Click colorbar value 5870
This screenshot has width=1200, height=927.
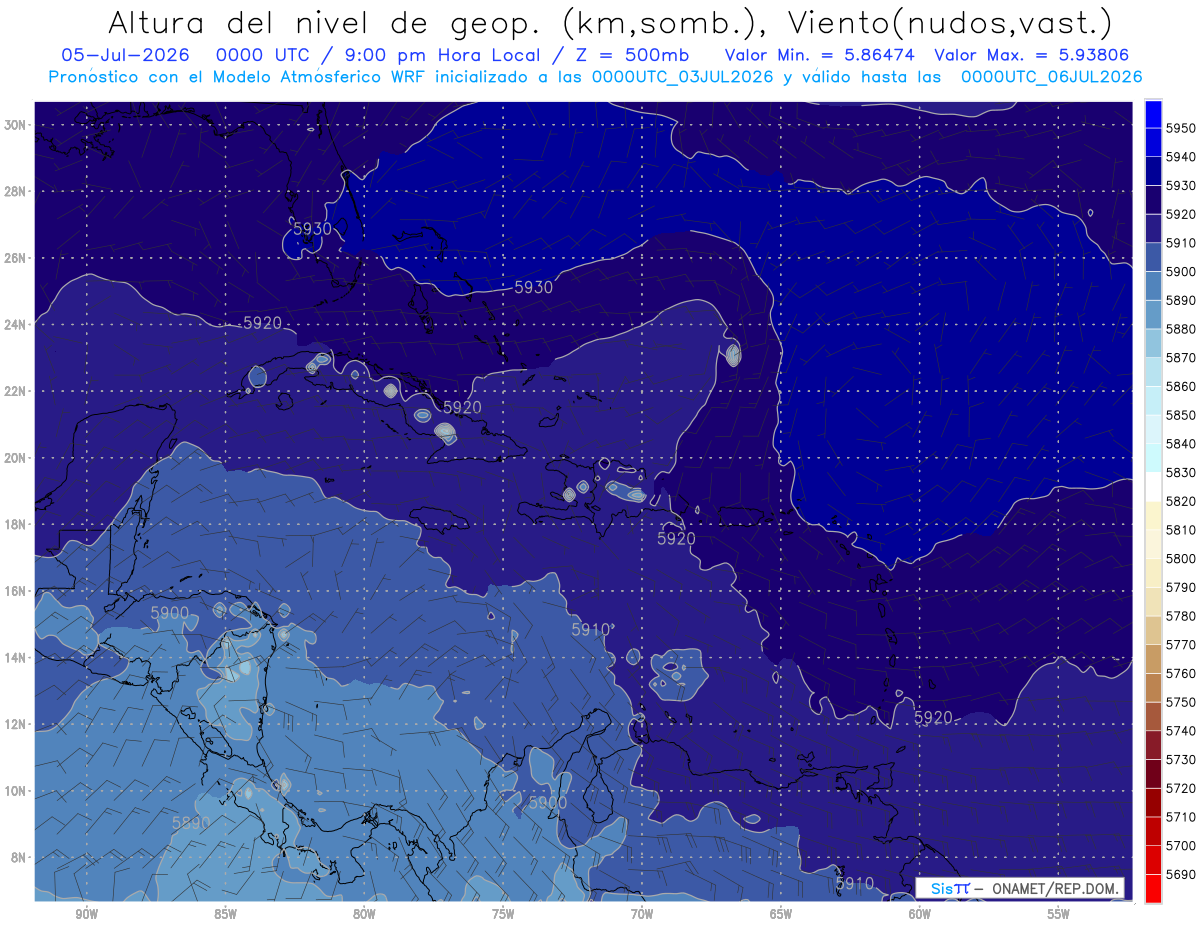click(1180, 358)
